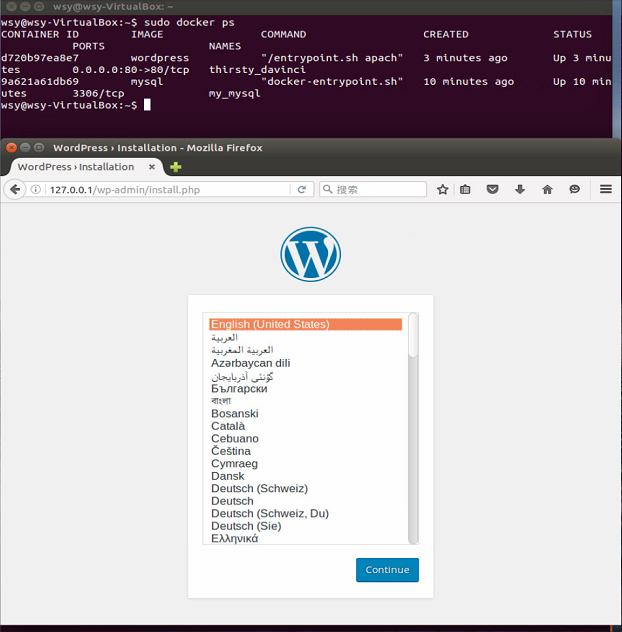Click the address bar showing 127.0.0.1
This screenshot has width=622, height=632.
coord(167,189)
